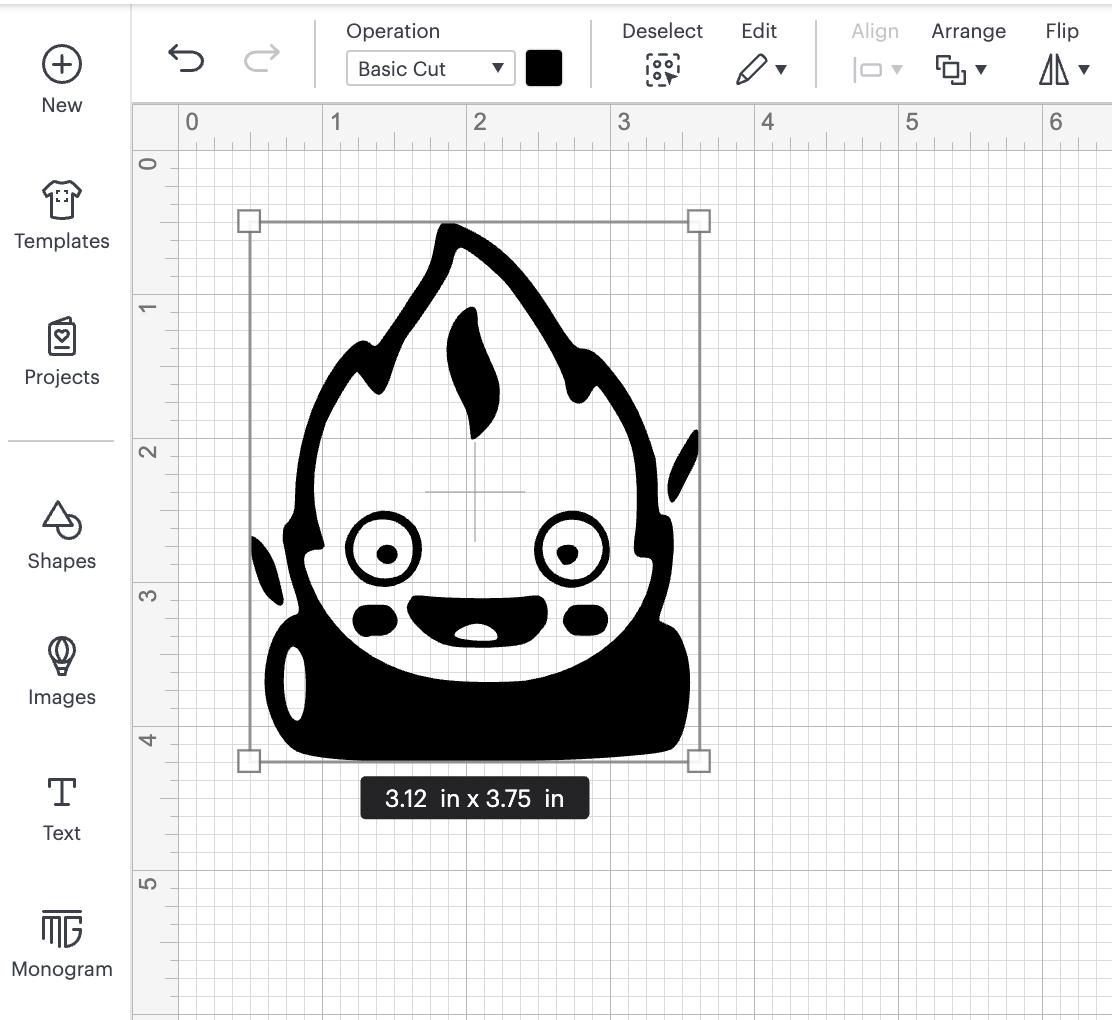Click the Flip label in toolbar
Screen dimensions: 1112x1020
pyautogui.click(x=1061, y=31)
